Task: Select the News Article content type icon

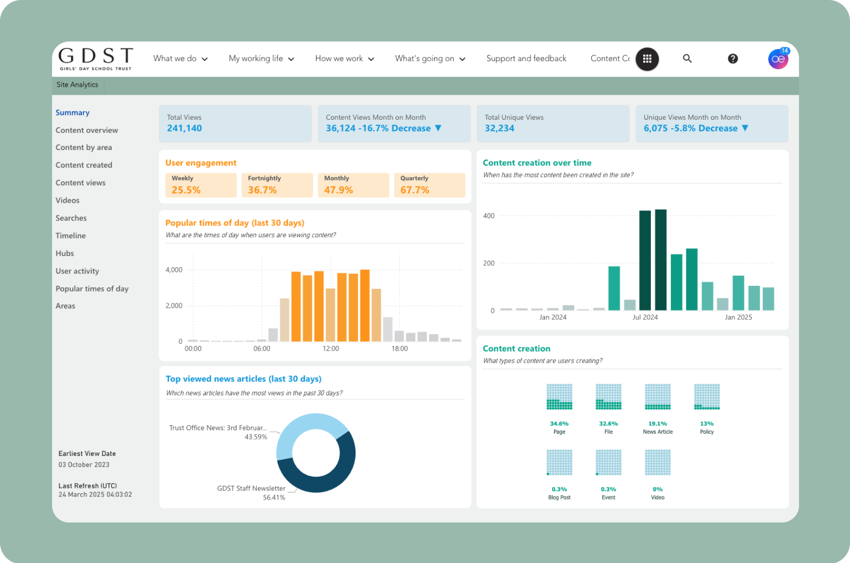Action: coord(657,397)
